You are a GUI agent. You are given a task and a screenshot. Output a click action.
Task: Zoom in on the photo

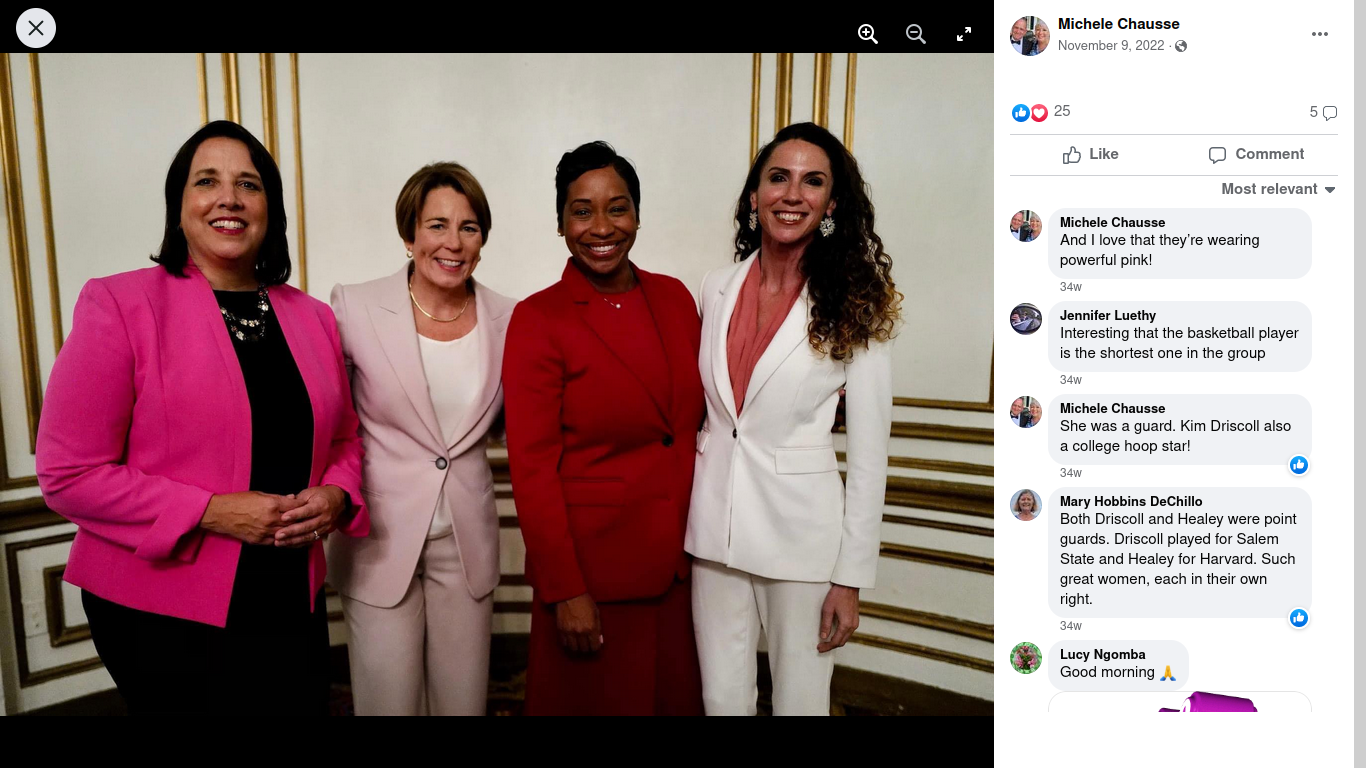tap(868, 34)
